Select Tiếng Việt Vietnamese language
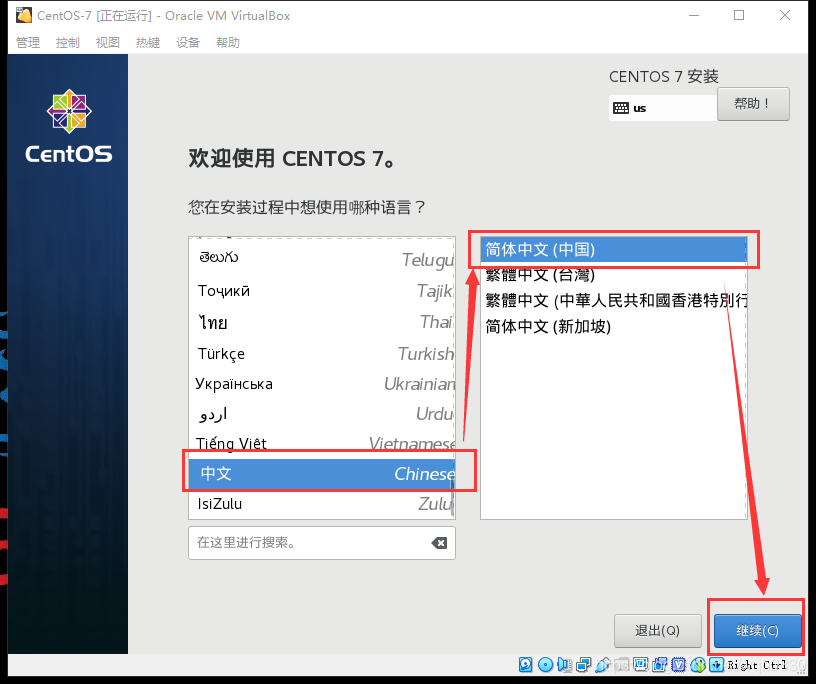Image resolution: width=816 pixels, height=684 pixels. coord(321,444)
